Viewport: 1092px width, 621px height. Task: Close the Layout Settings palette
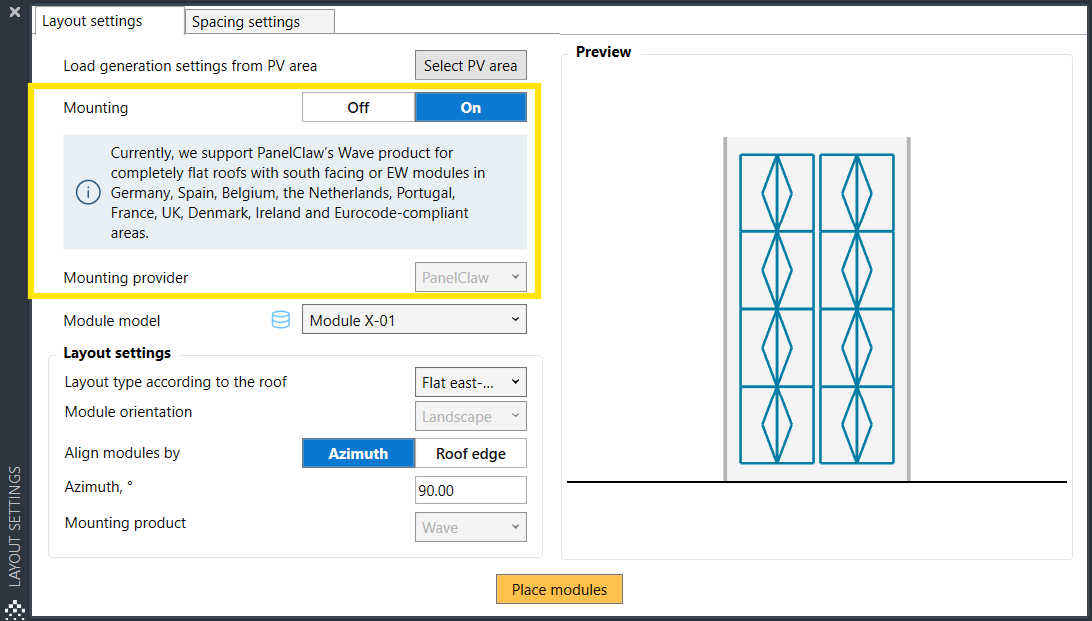(15, 12)
